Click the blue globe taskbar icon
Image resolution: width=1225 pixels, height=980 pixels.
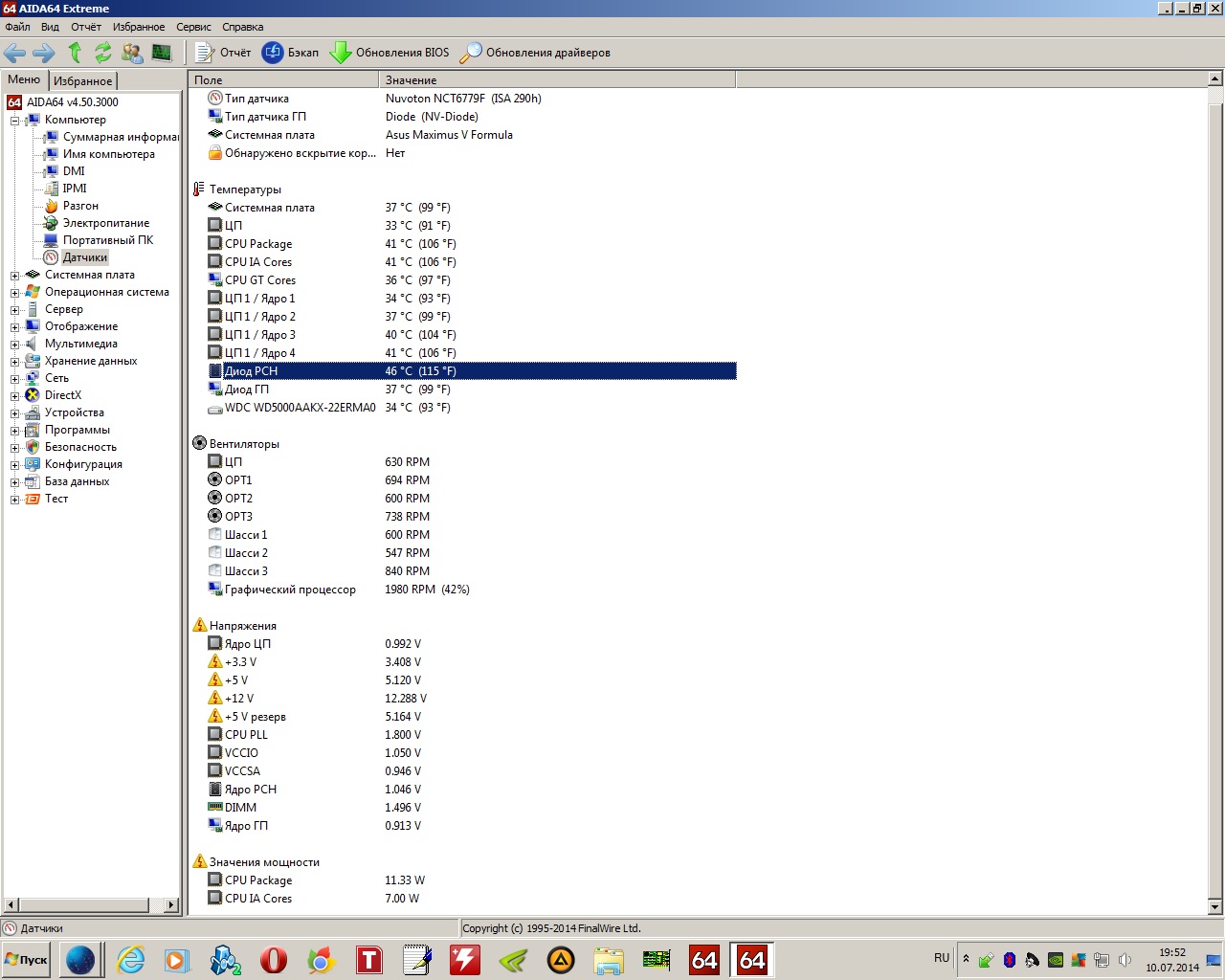click(x=80, y=960)
